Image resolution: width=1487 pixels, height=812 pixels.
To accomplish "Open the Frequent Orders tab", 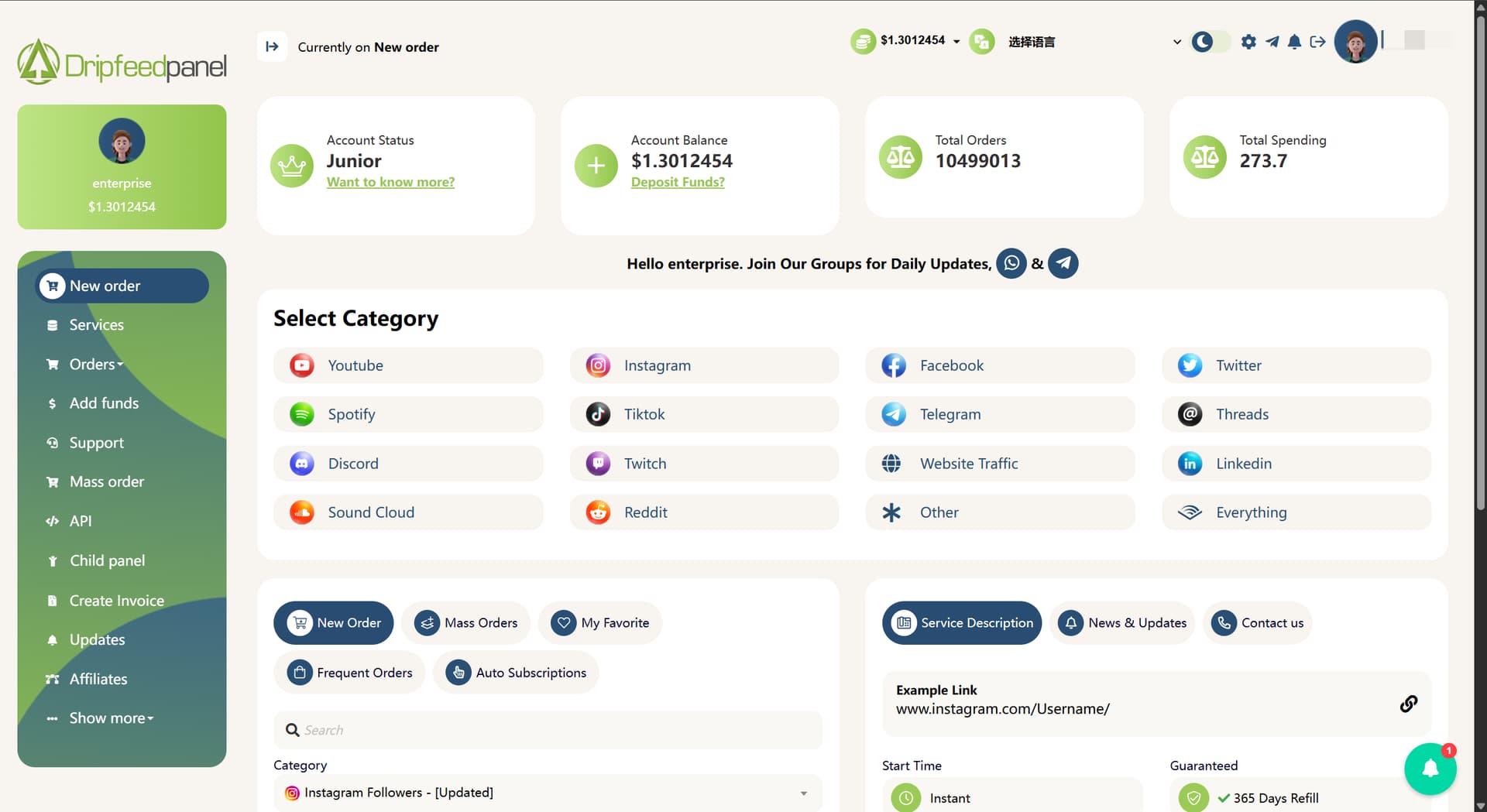I will point(349,673).
